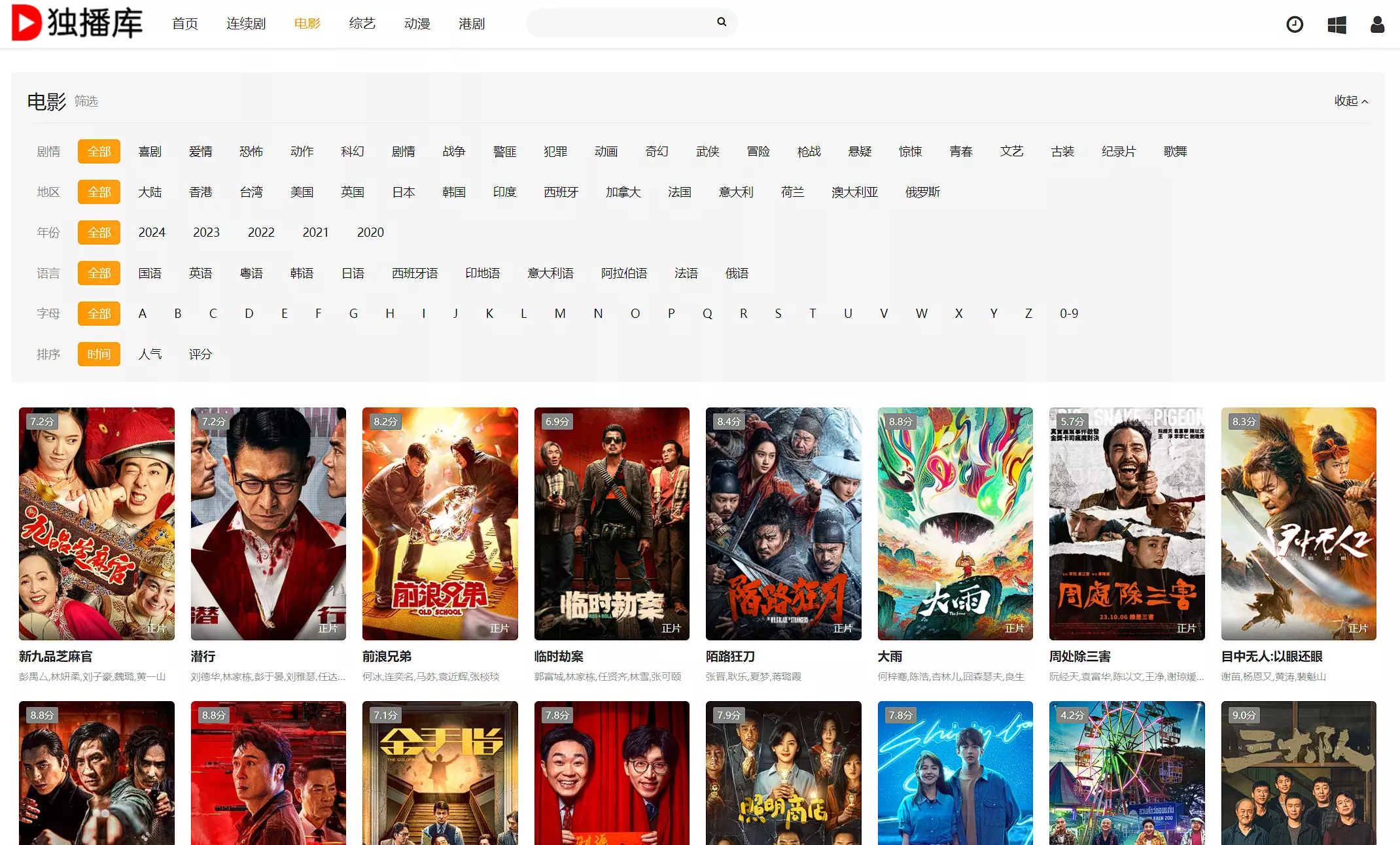The height and width of the screenshot is (845, 1400).
Task: Click the search magnifier icon
Action: click(x=722, y=22)
